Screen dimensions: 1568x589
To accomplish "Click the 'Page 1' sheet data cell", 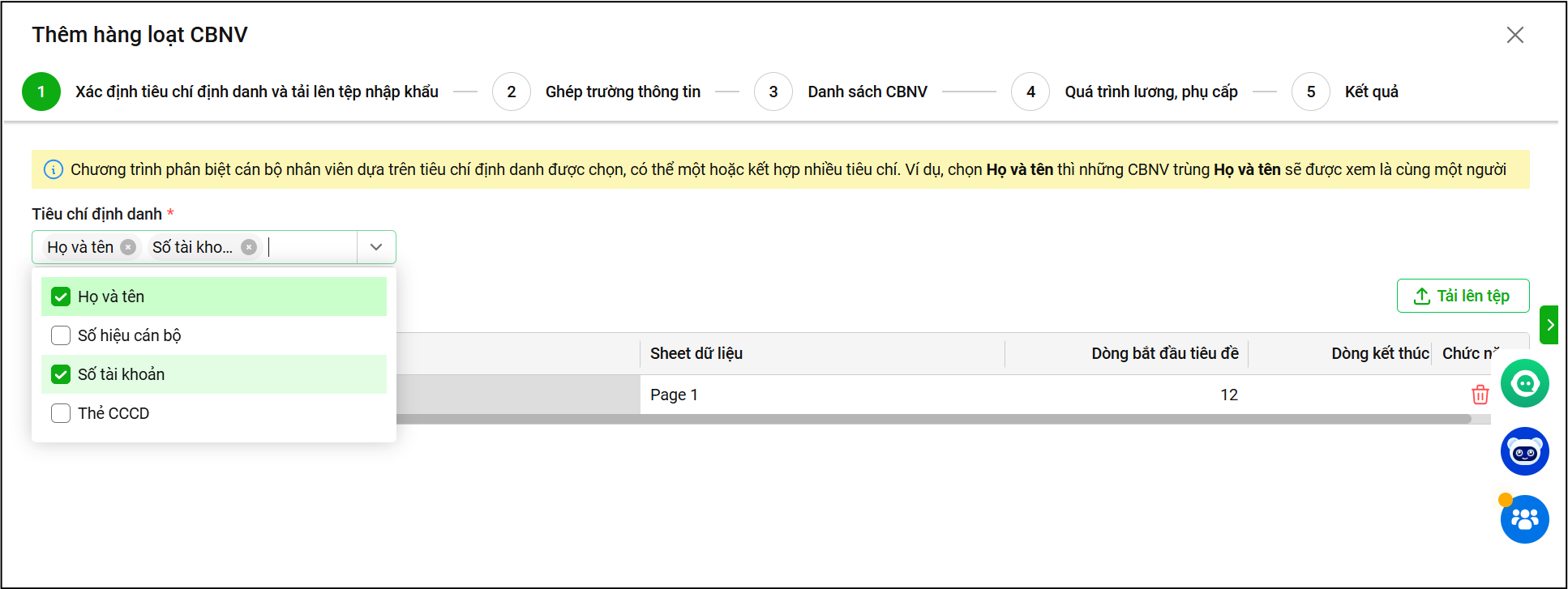I will coord(674,395).
